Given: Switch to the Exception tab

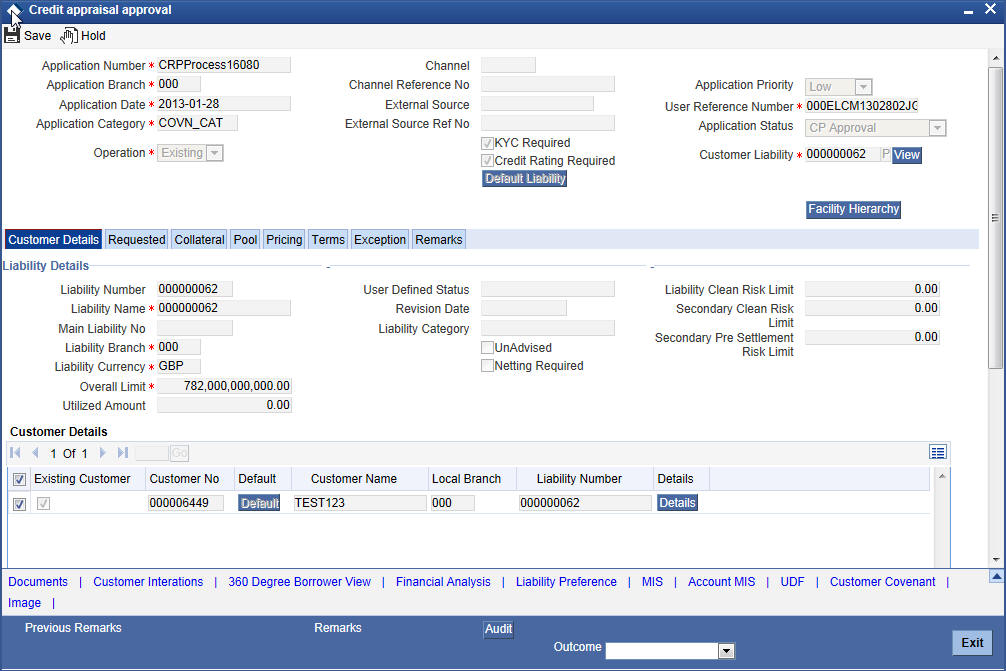Looking at the screenshot, I should pyautogui.click(x=380, y=240).
